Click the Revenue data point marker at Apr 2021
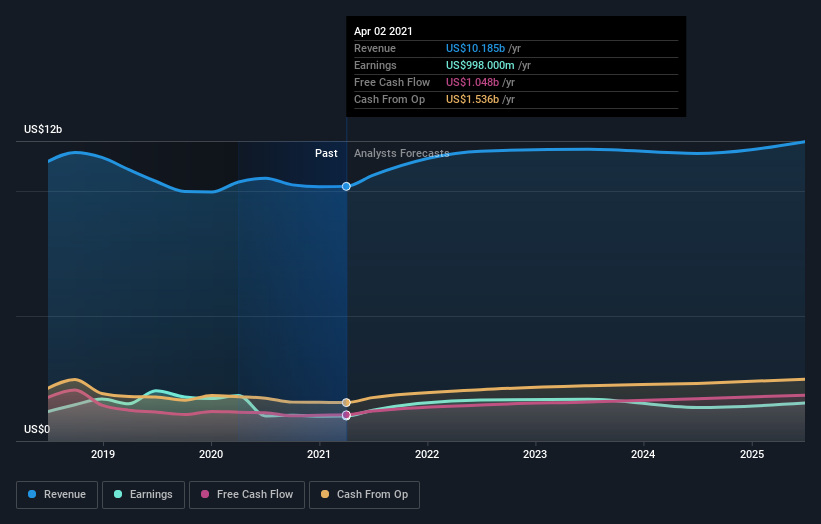The width and height of the screenshot is (821, 524). [346, 186]
